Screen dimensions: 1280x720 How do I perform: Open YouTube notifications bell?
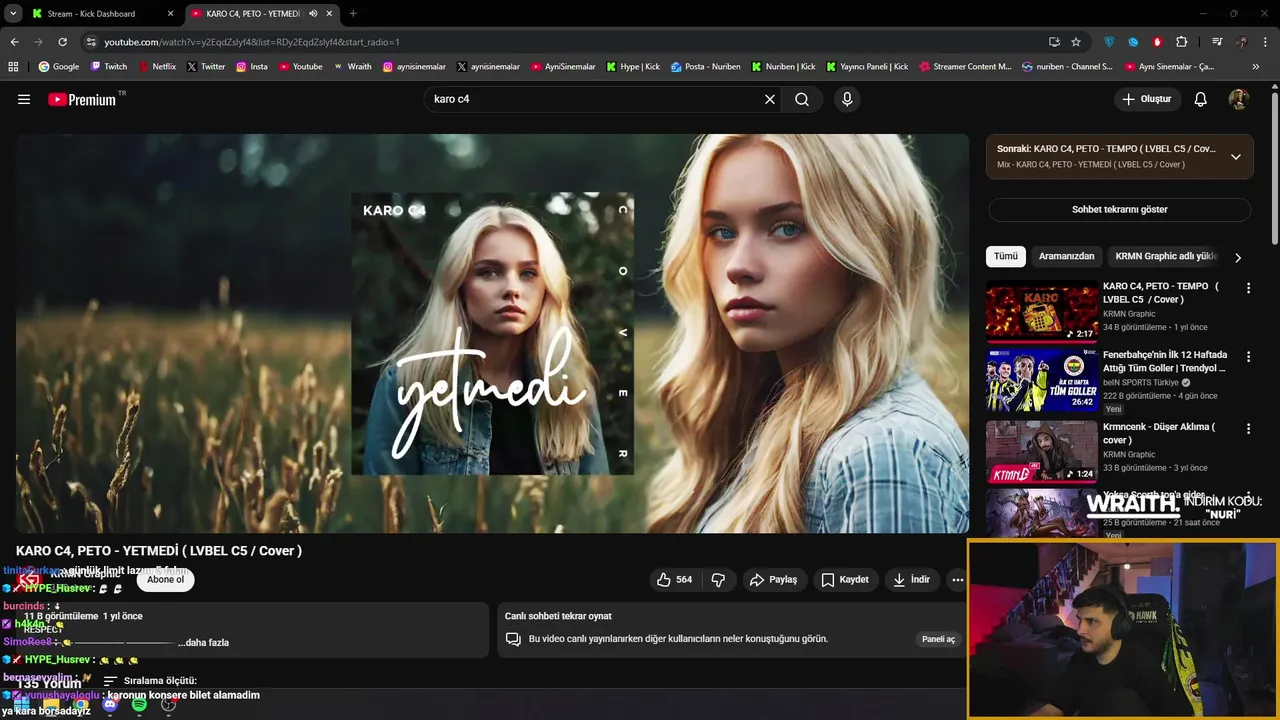pos(1201,99)
